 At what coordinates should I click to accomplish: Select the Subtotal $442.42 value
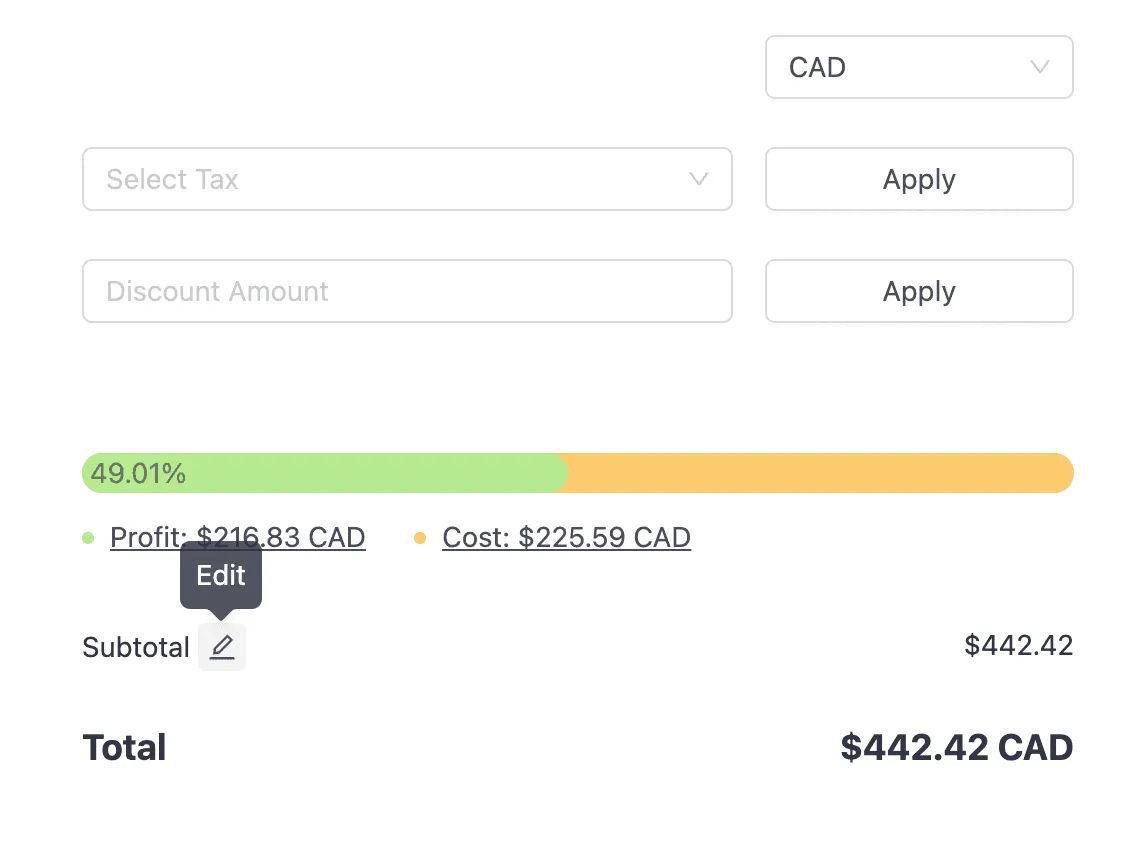1018,646
